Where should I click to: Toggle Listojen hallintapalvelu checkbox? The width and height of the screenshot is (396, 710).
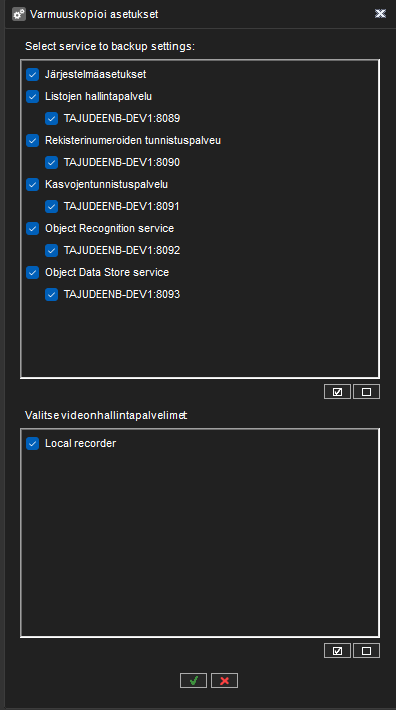(x=33, y=96)
